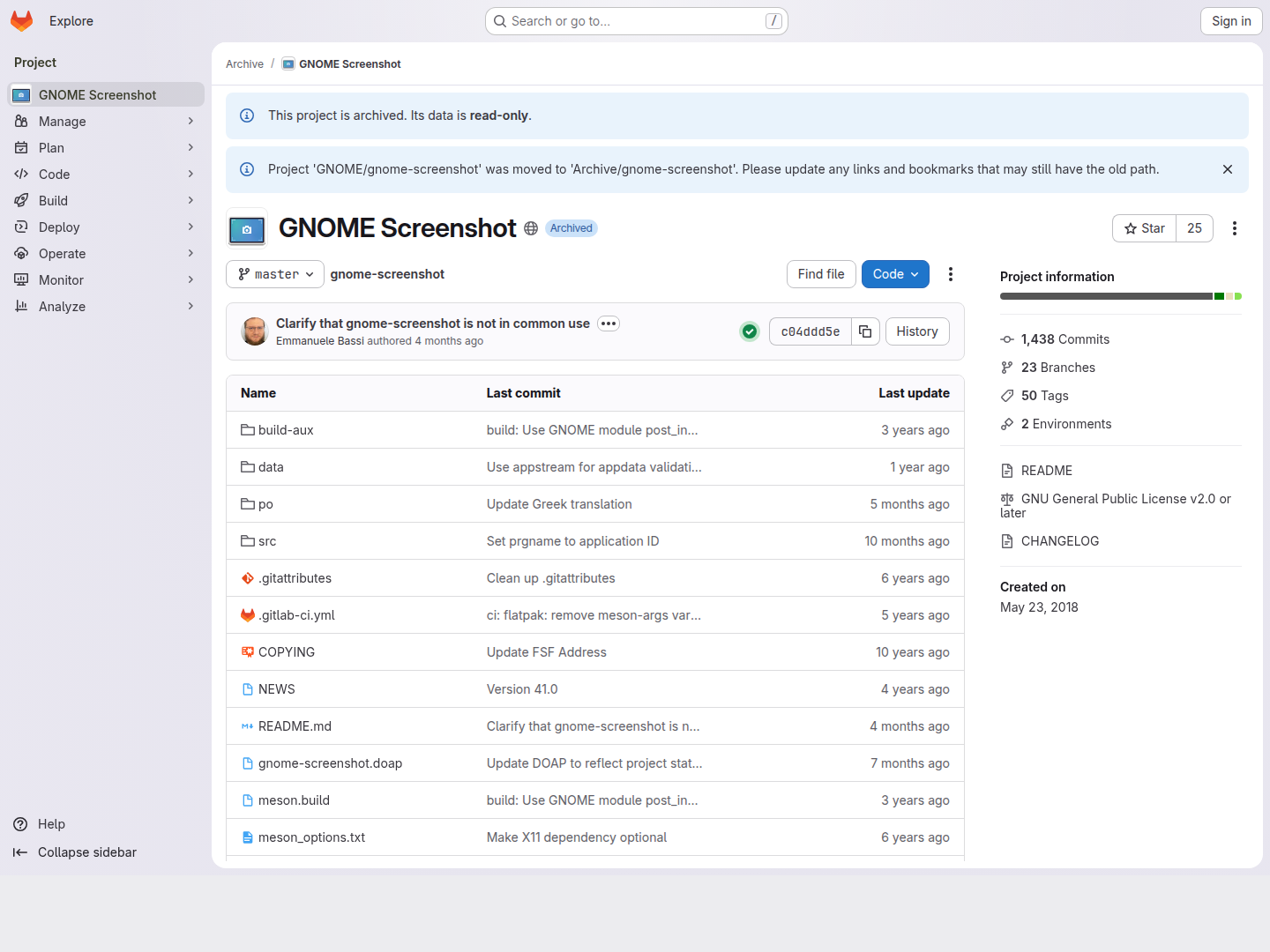The image size is (1270, 952).
Task: Click the search magnifier icon
Action: [x=500, y=21]
